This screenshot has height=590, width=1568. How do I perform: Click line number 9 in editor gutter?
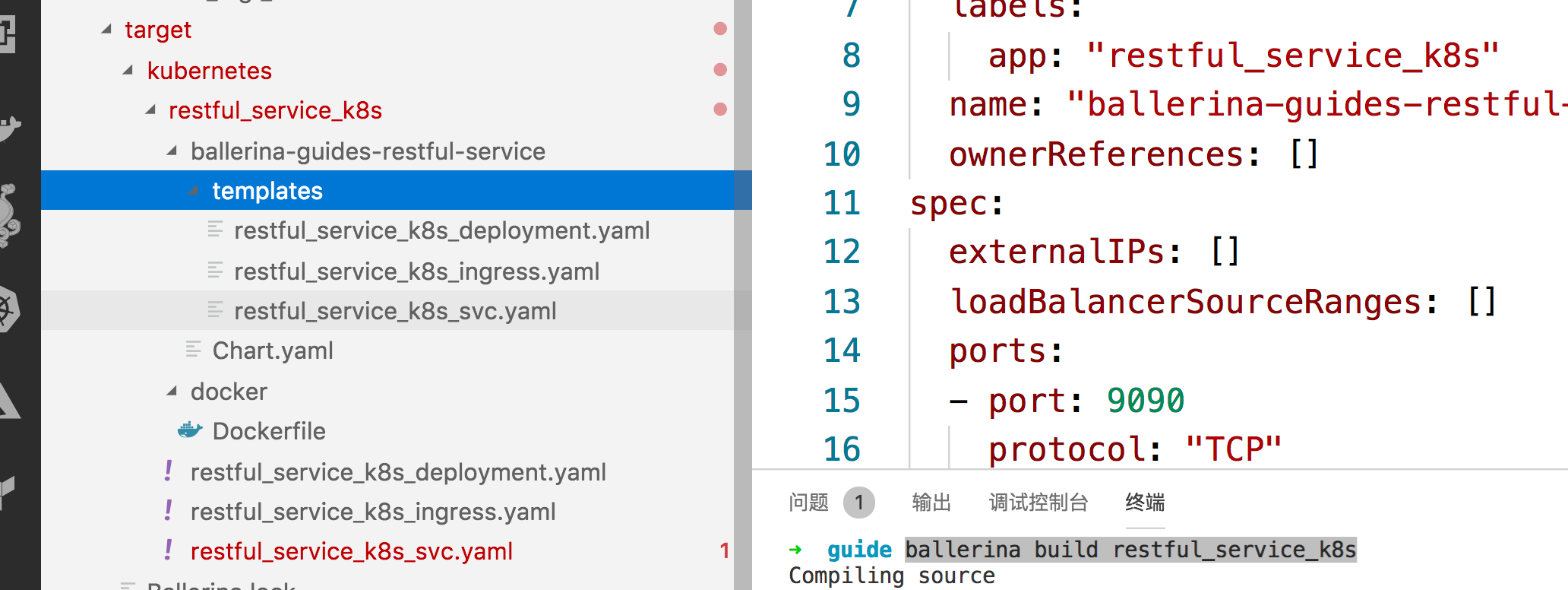coord(851,104)
